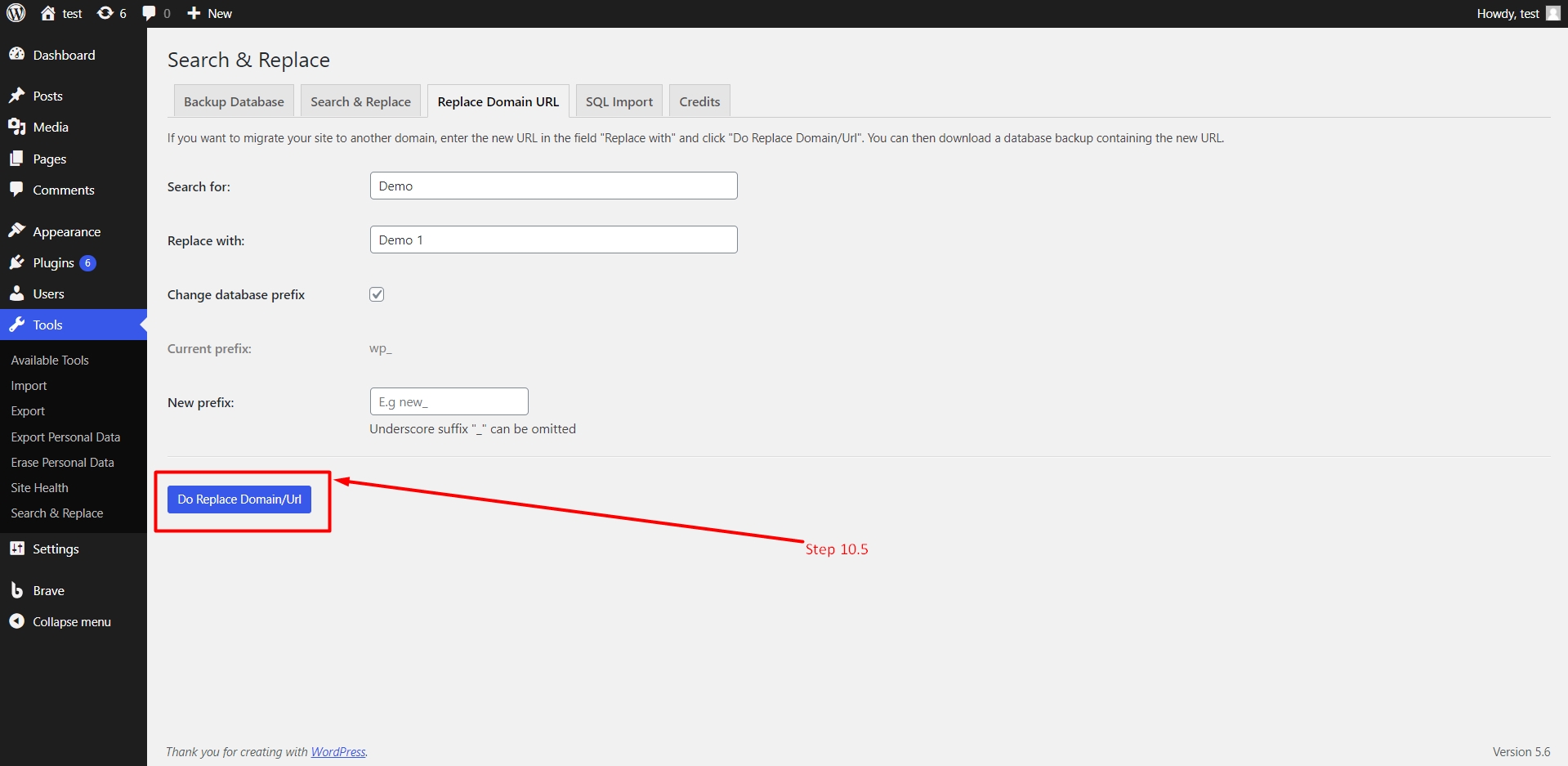Viewport: 1568px width, 766px height.
Task: Open the site home icon labeled test
Action: (x=48, y=13)
